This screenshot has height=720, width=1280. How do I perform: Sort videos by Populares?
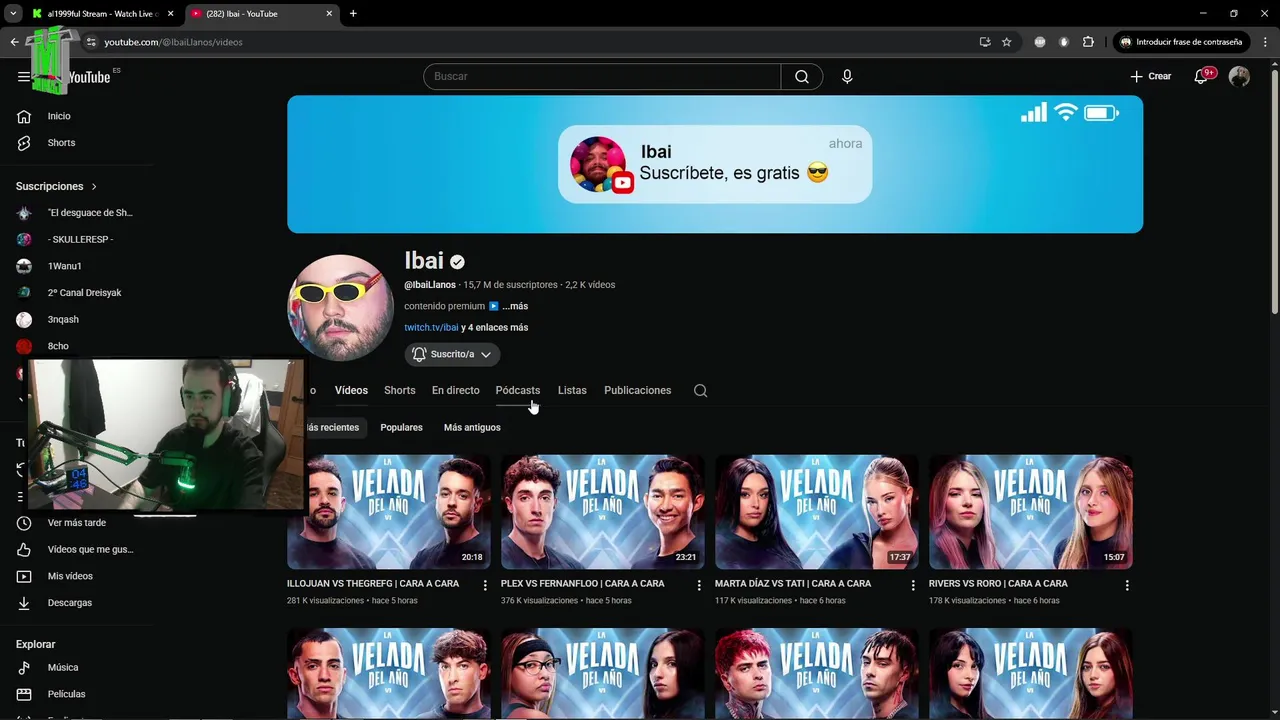pos(401,427)
